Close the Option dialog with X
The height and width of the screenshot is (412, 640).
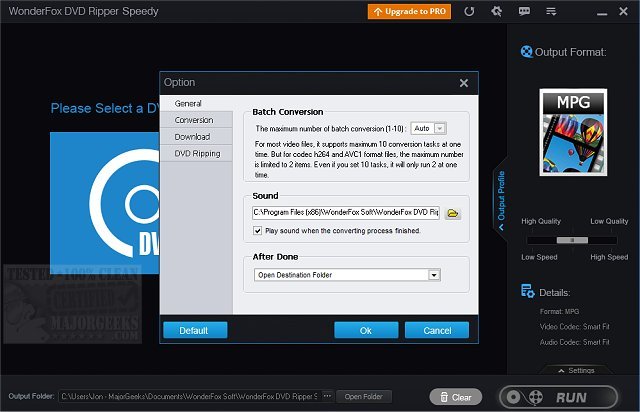coord(464,83)
